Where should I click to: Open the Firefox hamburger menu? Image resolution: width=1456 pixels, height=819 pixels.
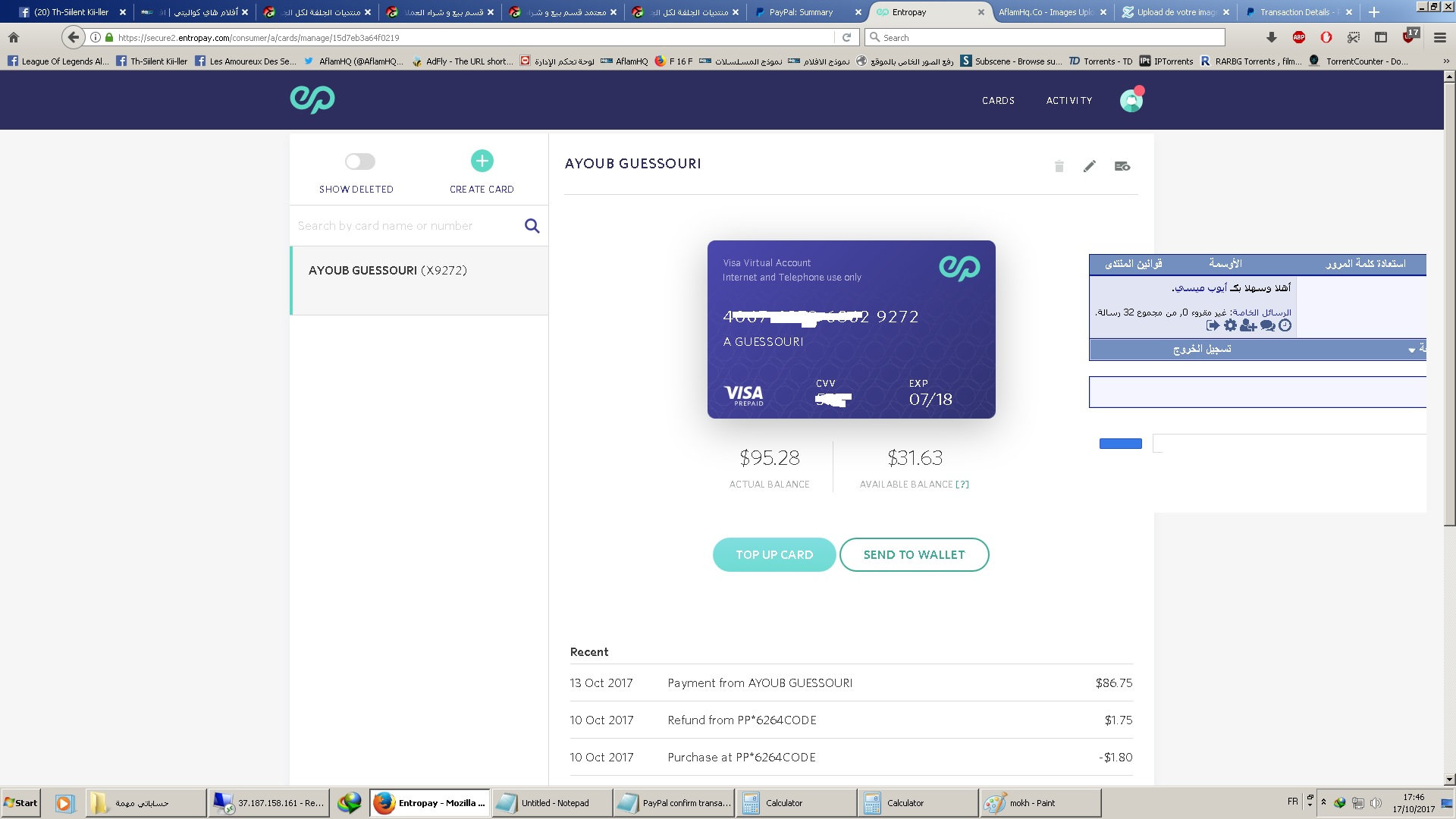tap(1440, 37)
